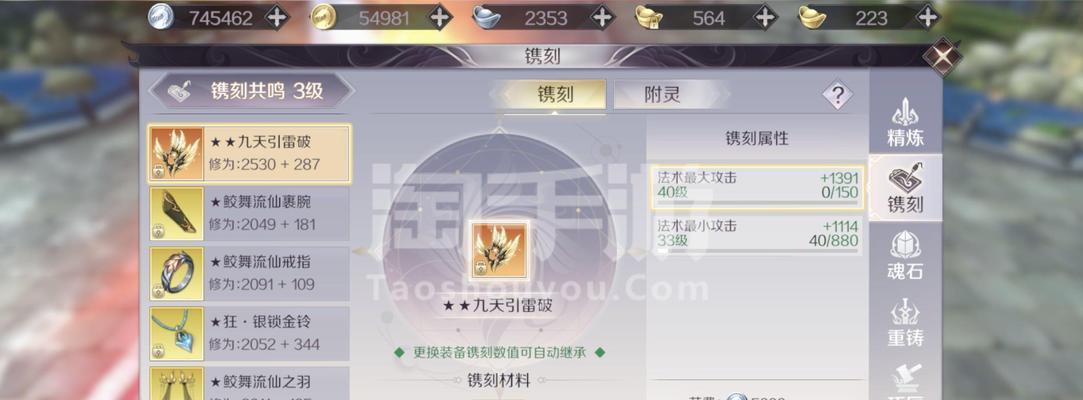Open the 镌刻共鸣 3级 resonance banner

coord(251,91)
